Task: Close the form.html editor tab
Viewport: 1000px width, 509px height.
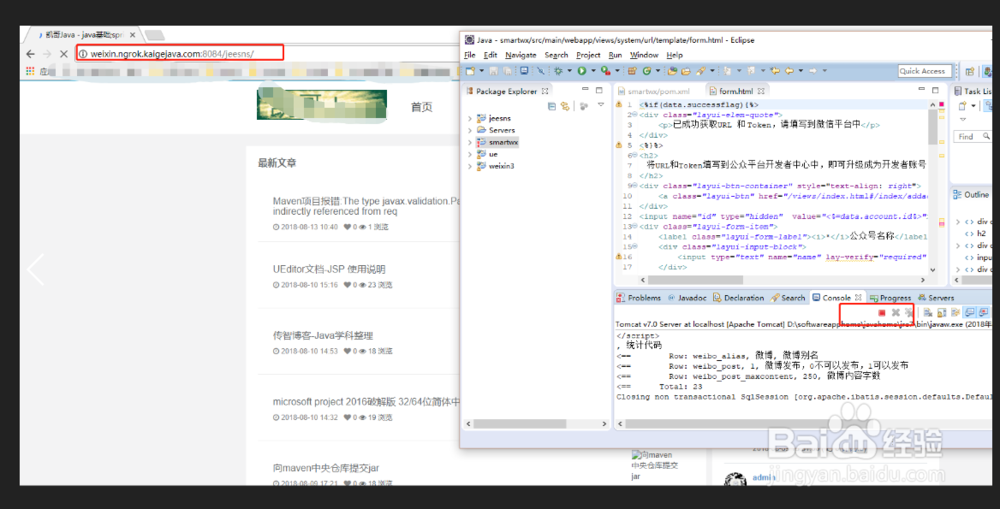Action: [x=761, y=91]
